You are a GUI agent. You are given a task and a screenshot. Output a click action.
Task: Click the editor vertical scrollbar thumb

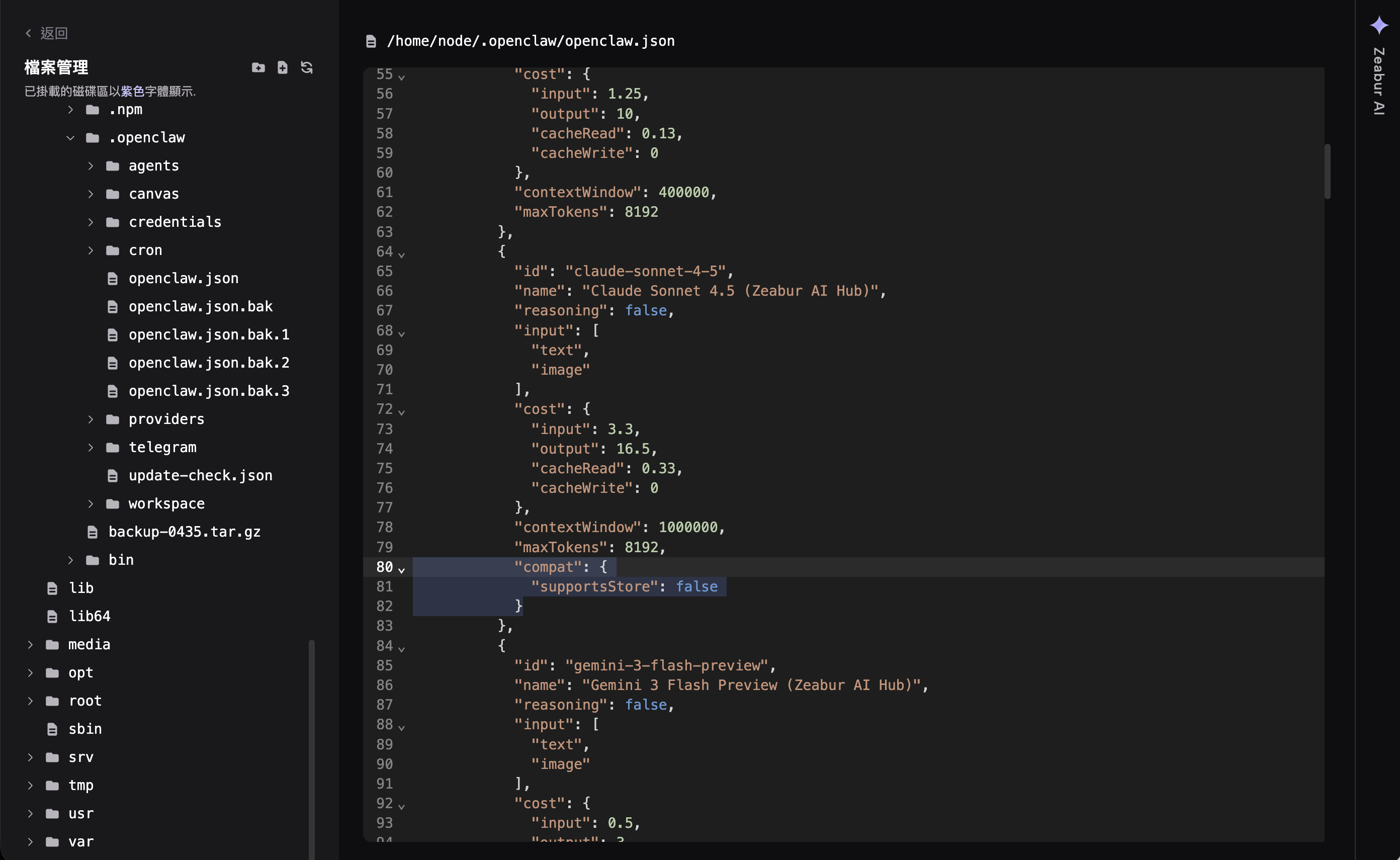click(1327, 171)
